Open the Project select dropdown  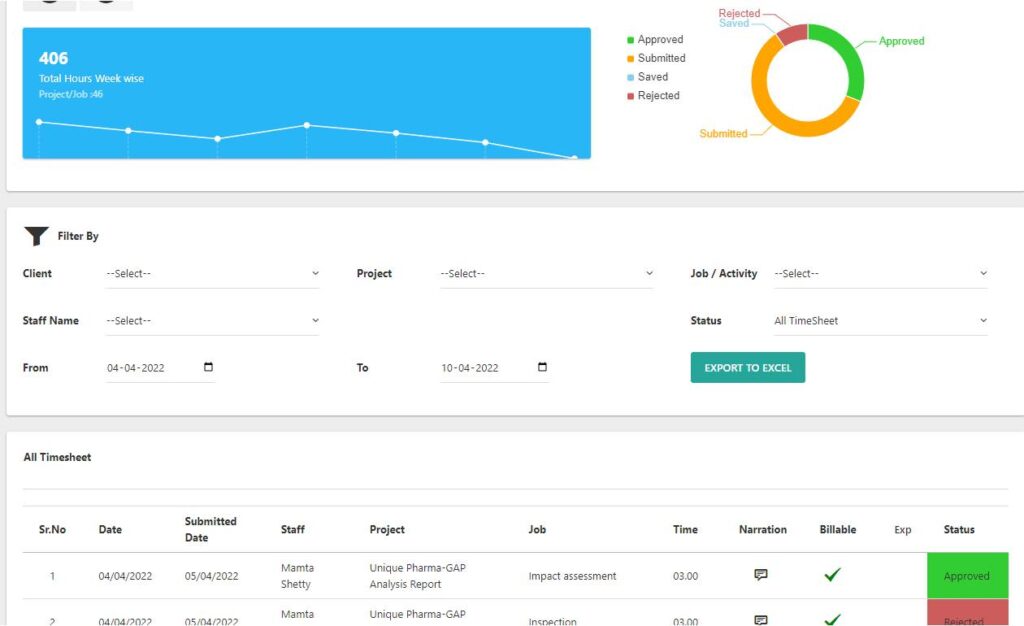[546, 272]
